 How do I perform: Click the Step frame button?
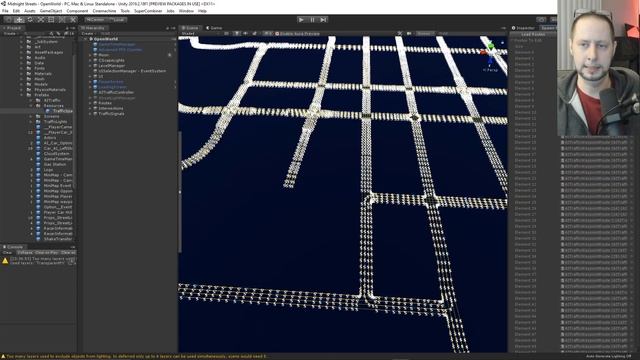tap(323, 20)
